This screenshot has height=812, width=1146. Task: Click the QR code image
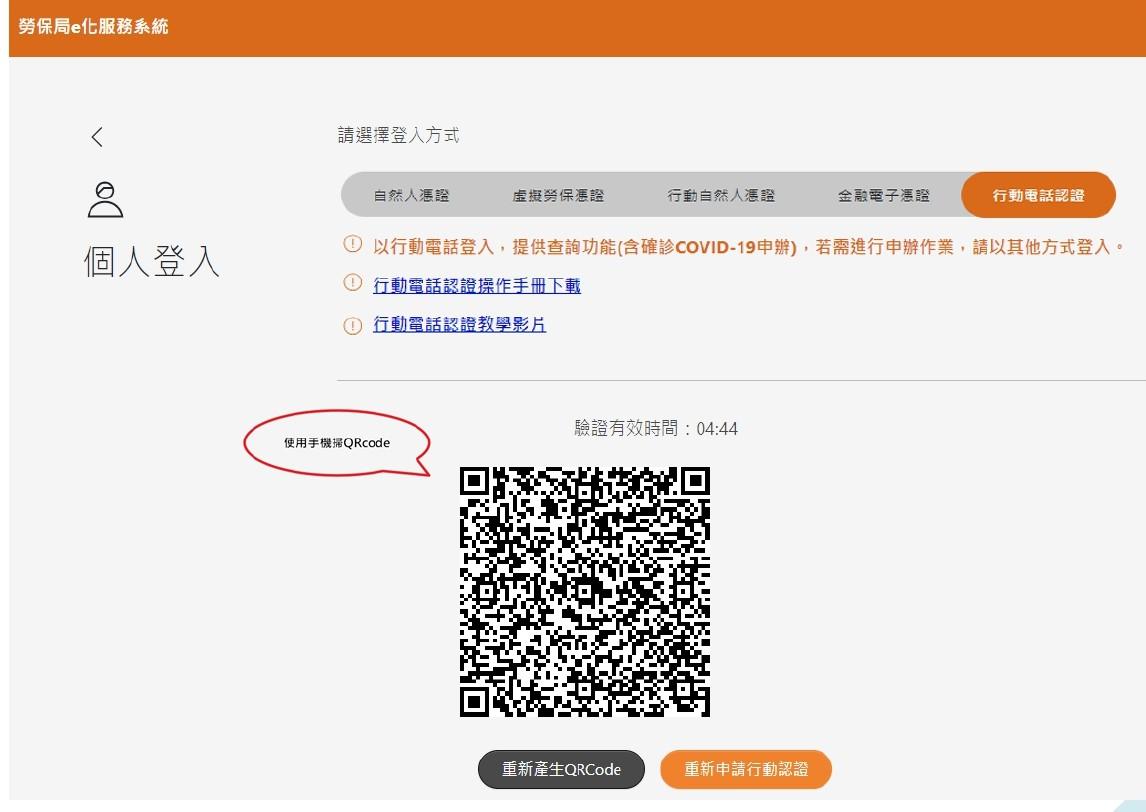tap(585, 592)
